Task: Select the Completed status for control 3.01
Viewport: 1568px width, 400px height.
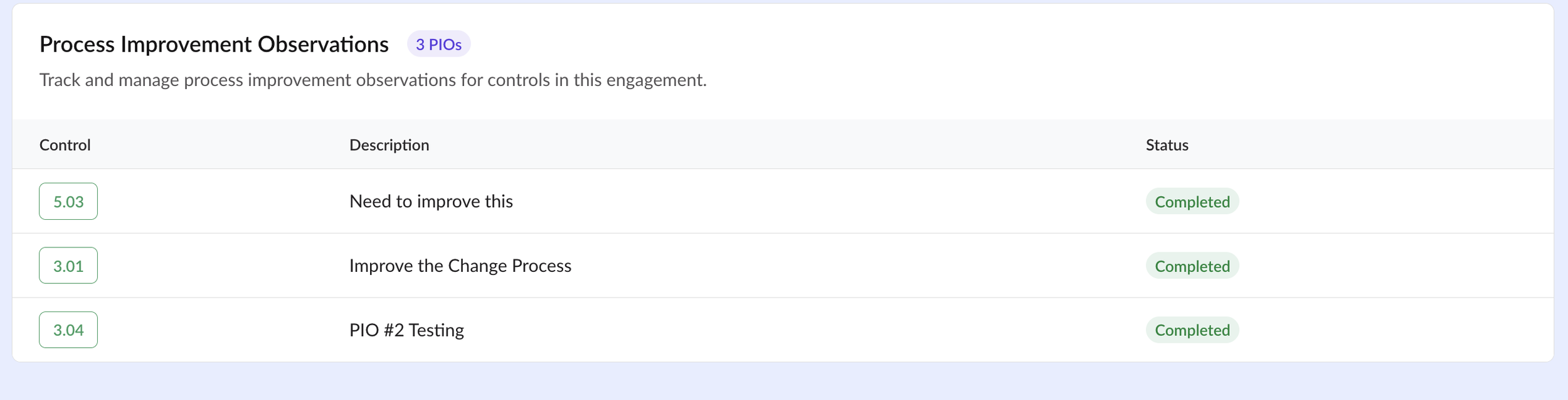Action: 1192,266
